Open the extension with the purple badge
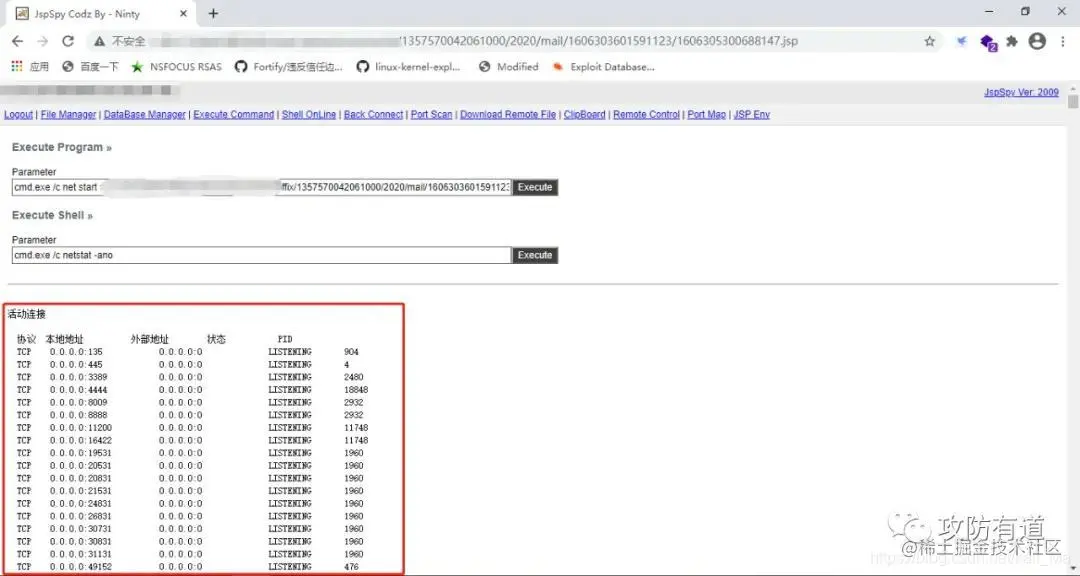The width and height of the screenshot is (1080, 576). click(x=988, y=43)
